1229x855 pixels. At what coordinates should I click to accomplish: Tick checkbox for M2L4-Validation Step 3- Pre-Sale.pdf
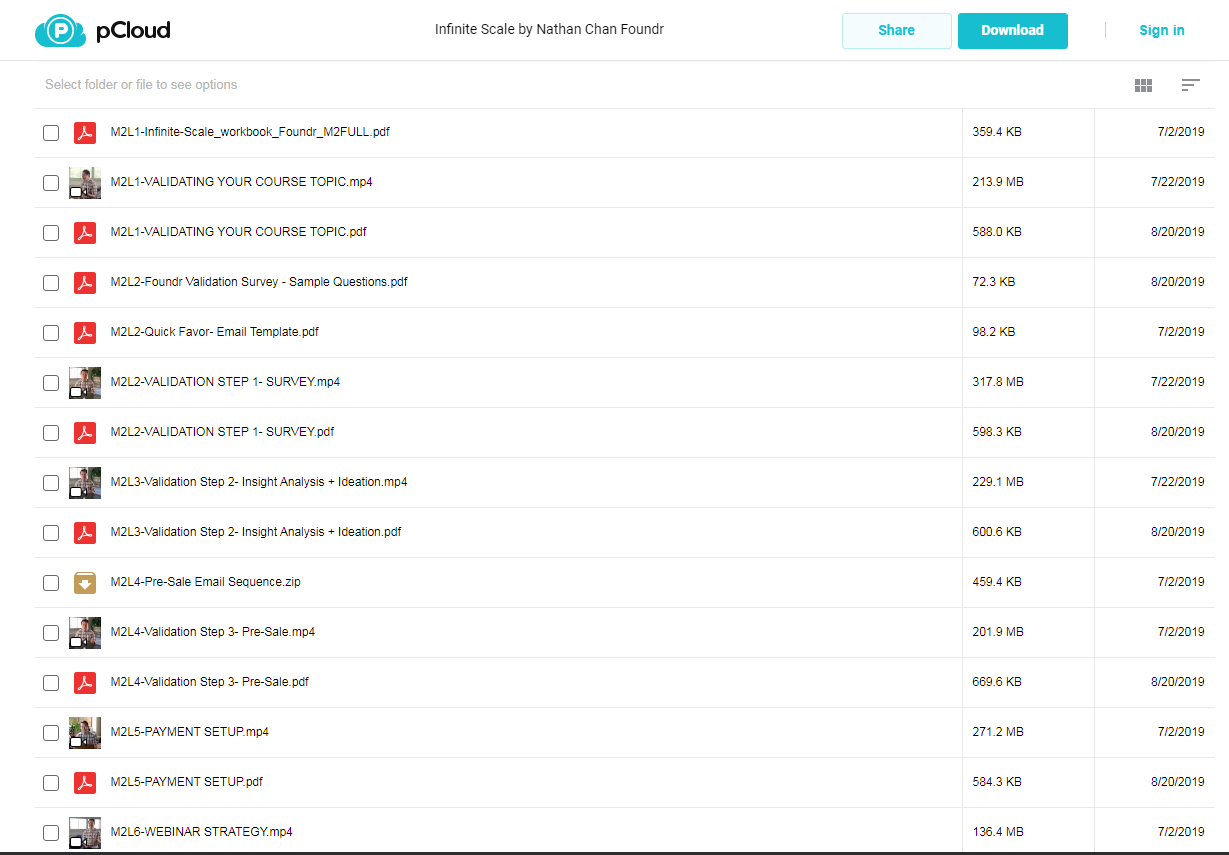pyautogui.click(x=51, y=683)
